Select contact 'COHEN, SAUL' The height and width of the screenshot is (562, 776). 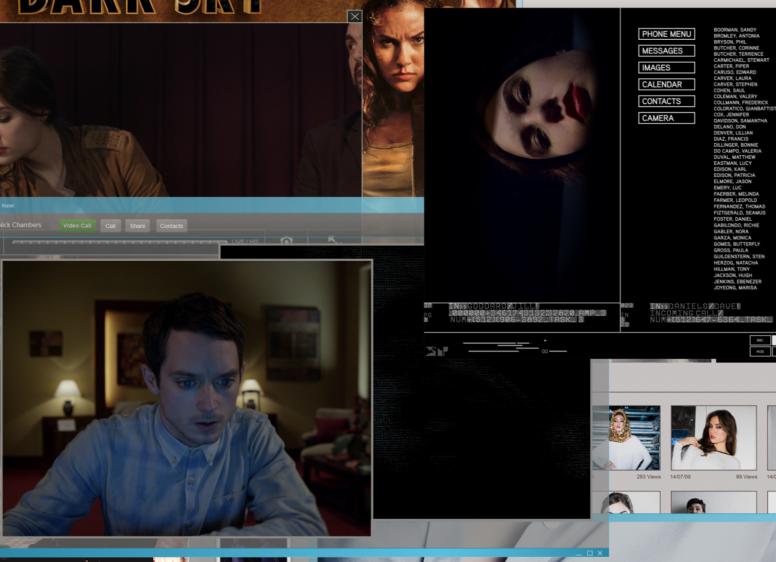729,91
